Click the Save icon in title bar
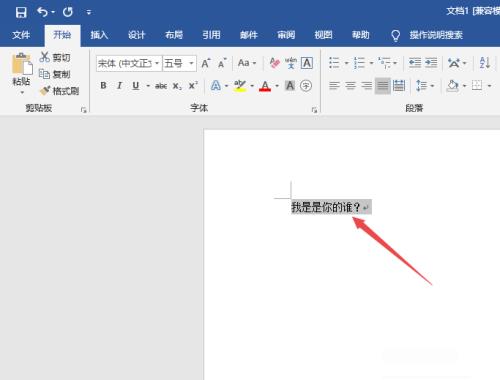 click(21, 12)
